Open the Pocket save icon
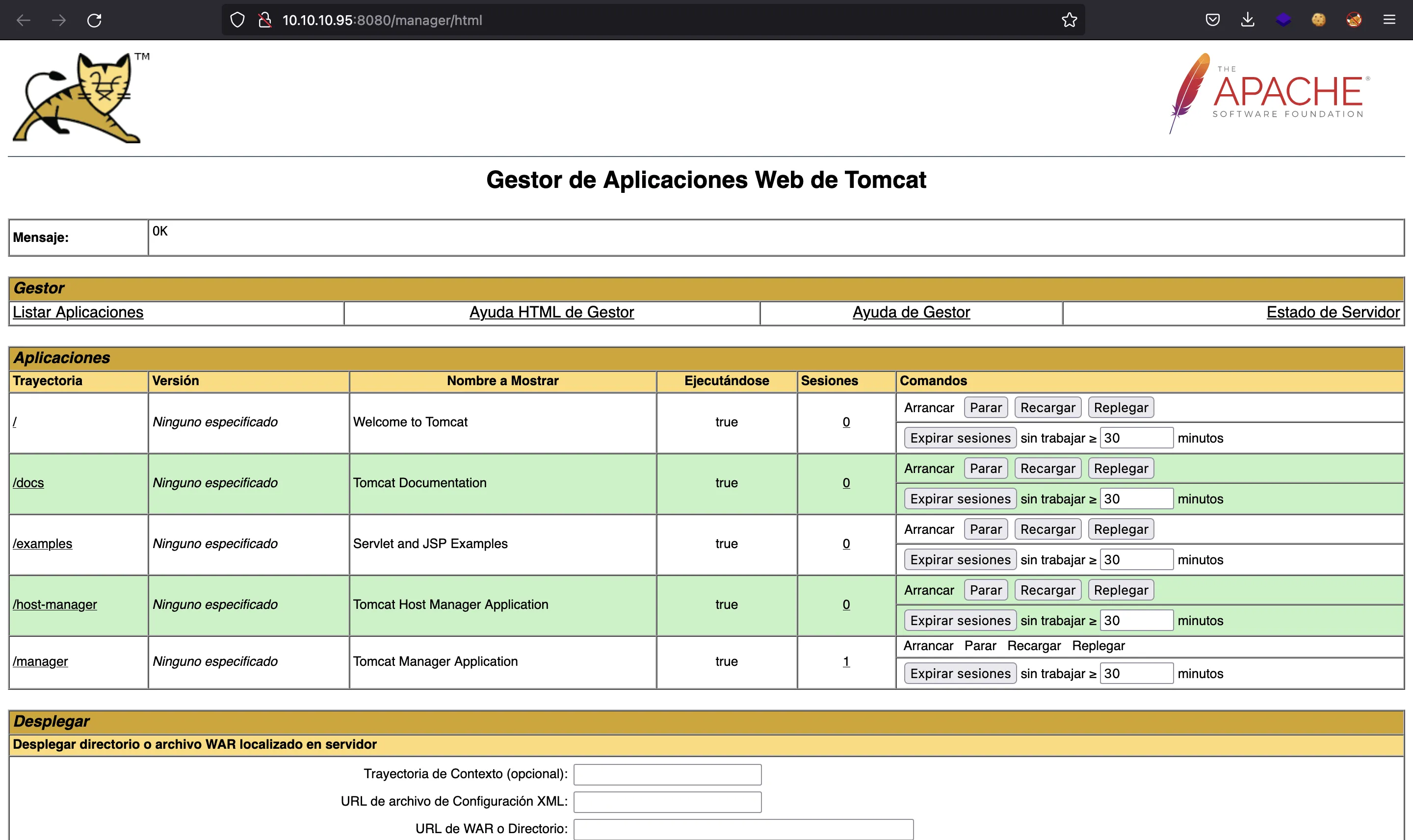The image size is (1413, 840). point(1212,21)
